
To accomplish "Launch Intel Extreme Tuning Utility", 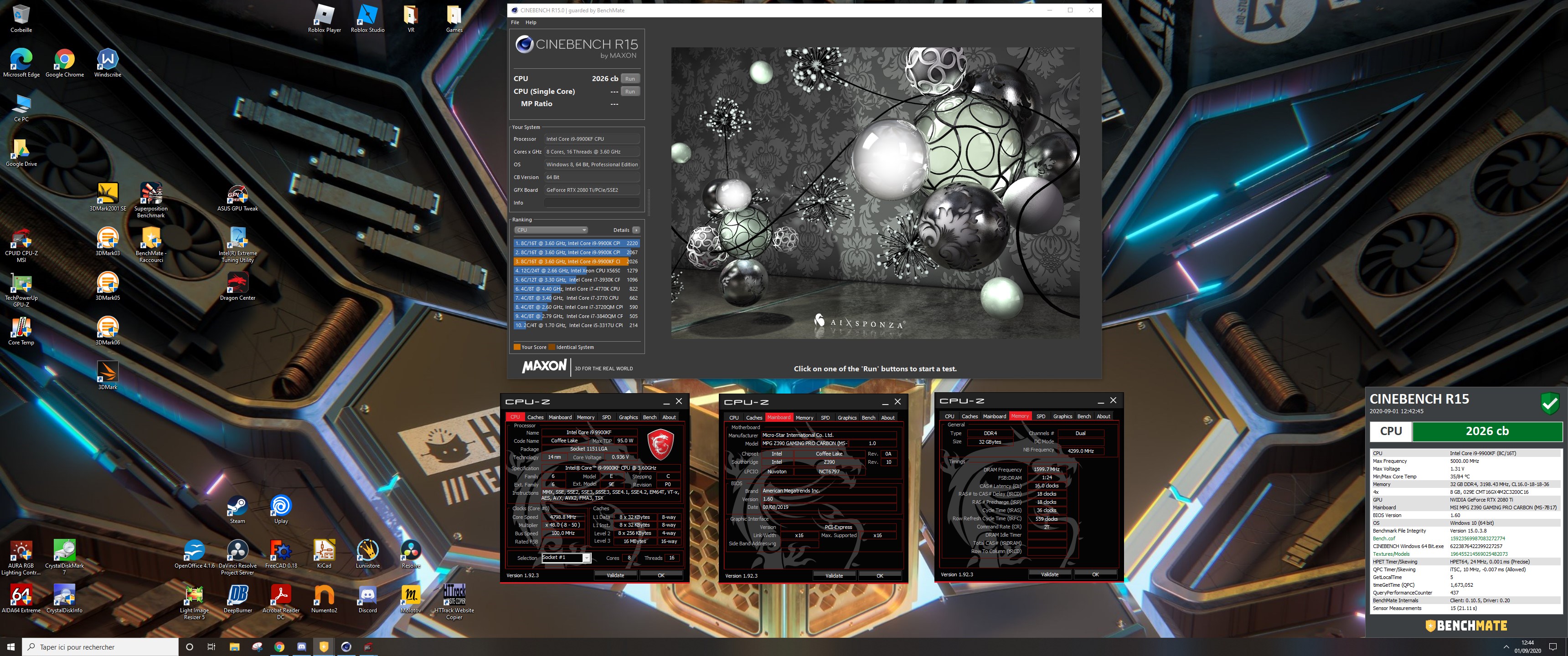I will coord(237,245).
